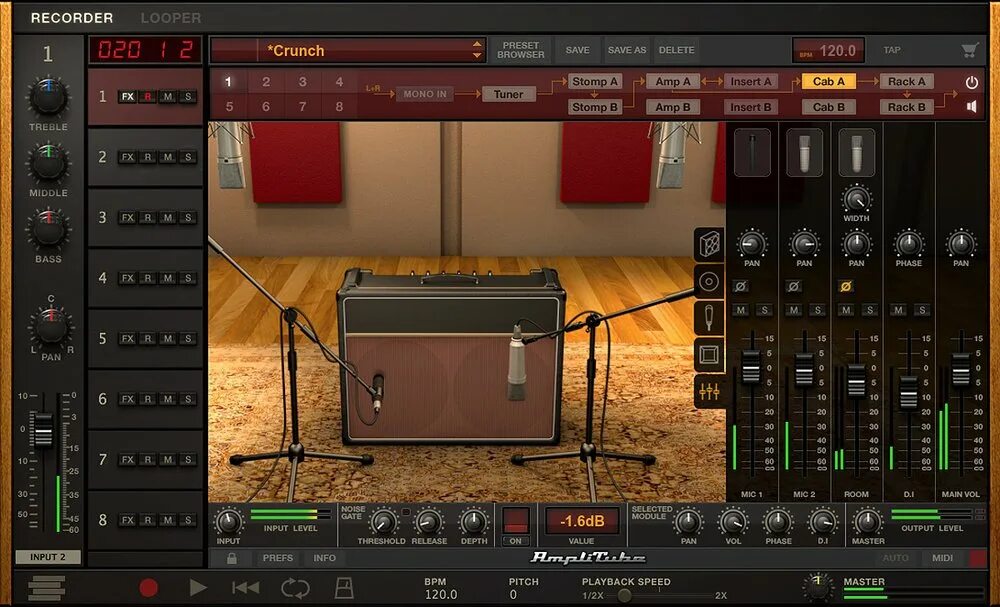Click the SAVE AS button
The image size is (1000, 607).
tap(626, 49)
